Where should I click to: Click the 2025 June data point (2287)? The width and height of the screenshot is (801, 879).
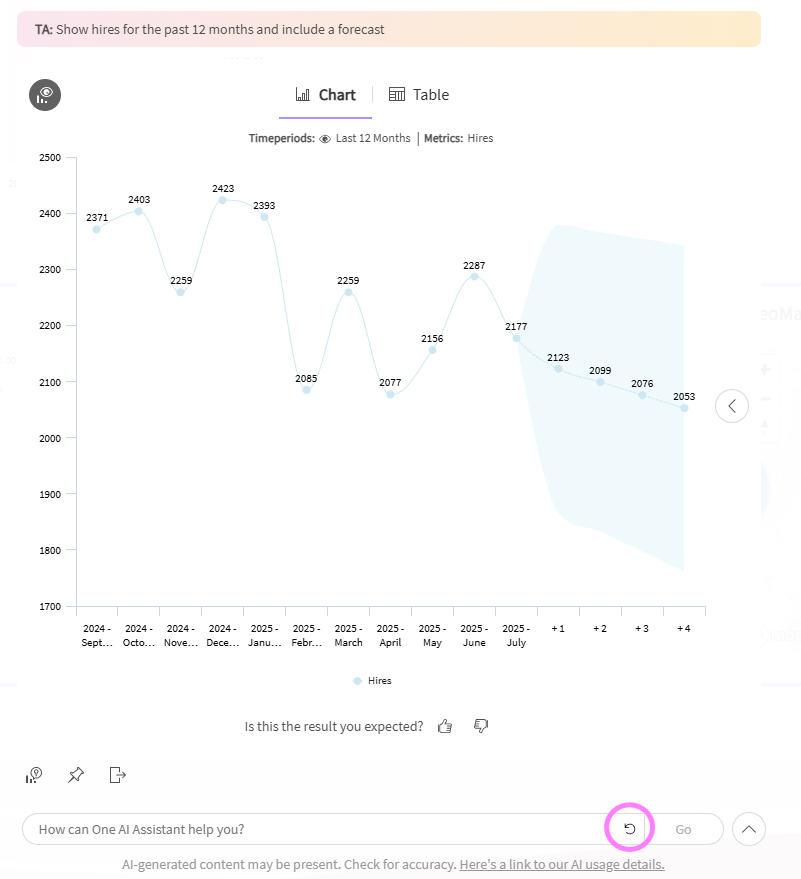pos(475,276)
